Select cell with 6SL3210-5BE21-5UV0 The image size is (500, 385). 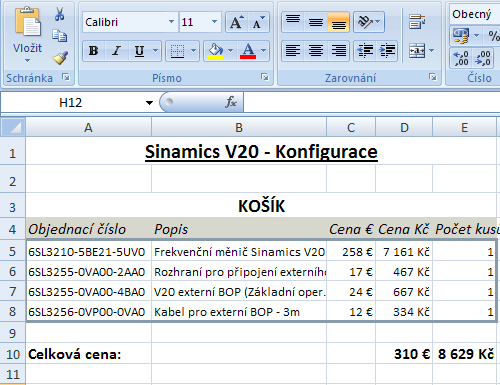[x=88, y=252]
